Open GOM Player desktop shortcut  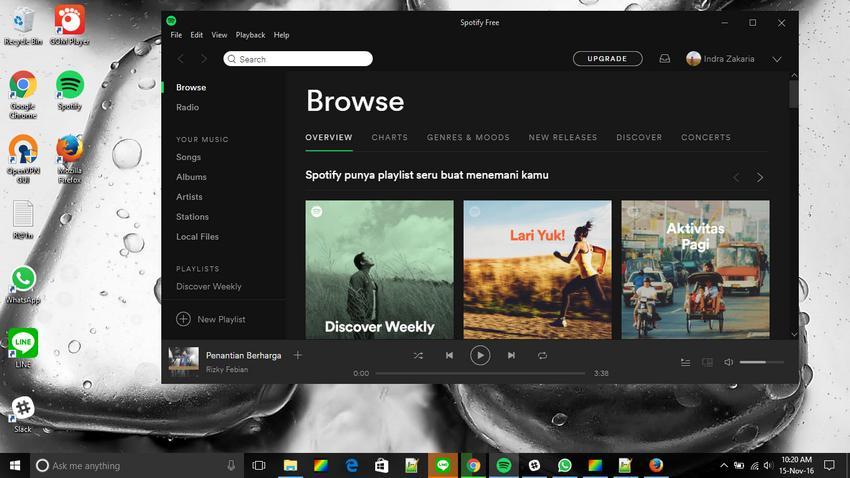point(69,25)
